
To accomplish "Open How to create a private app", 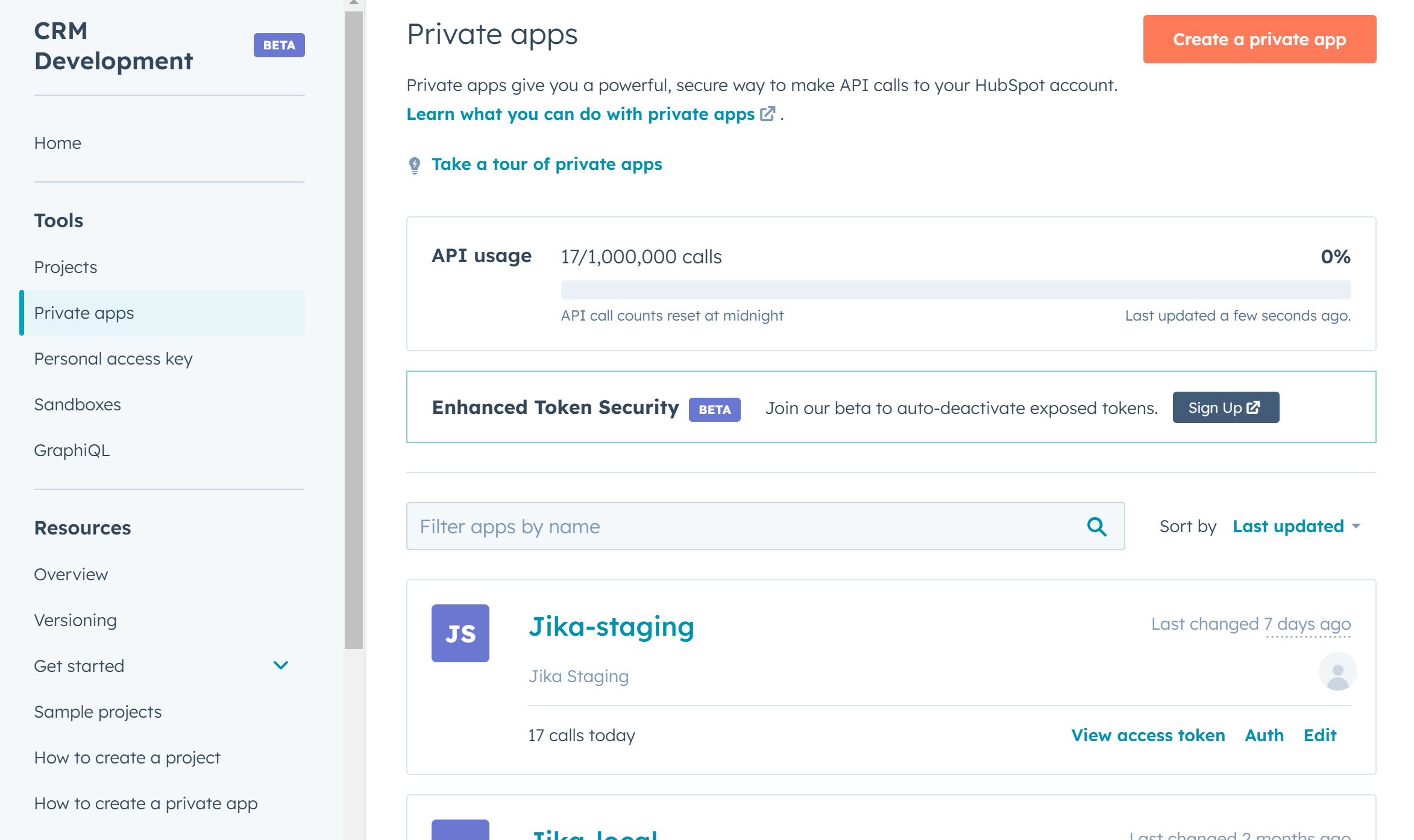I will [x=146, y=803].
